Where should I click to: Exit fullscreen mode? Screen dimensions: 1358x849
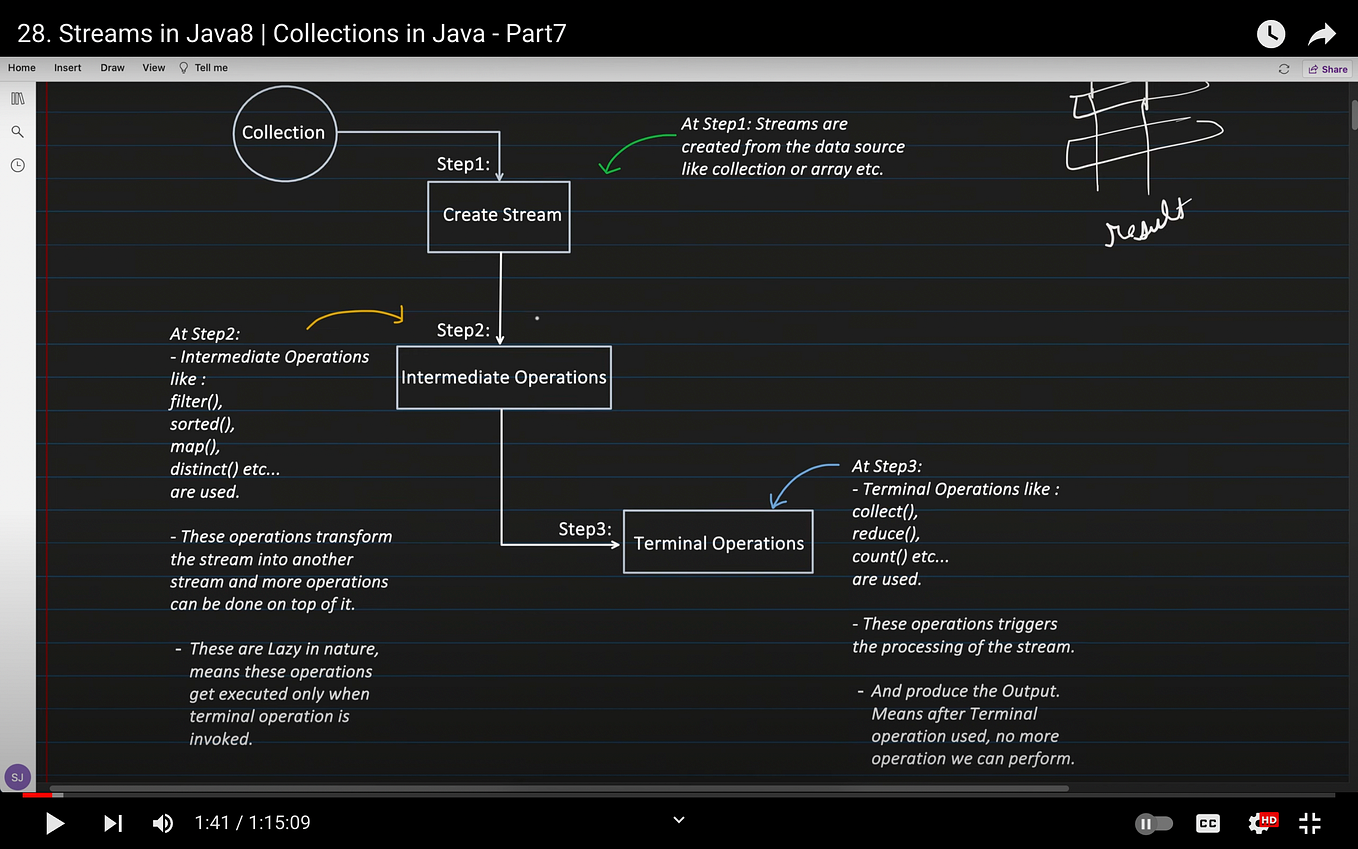coord(1310,822)
